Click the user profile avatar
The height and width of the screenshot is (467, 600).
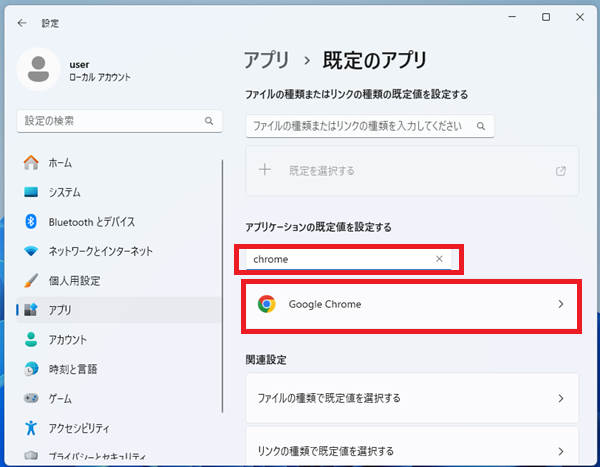[x=38, y=69]
